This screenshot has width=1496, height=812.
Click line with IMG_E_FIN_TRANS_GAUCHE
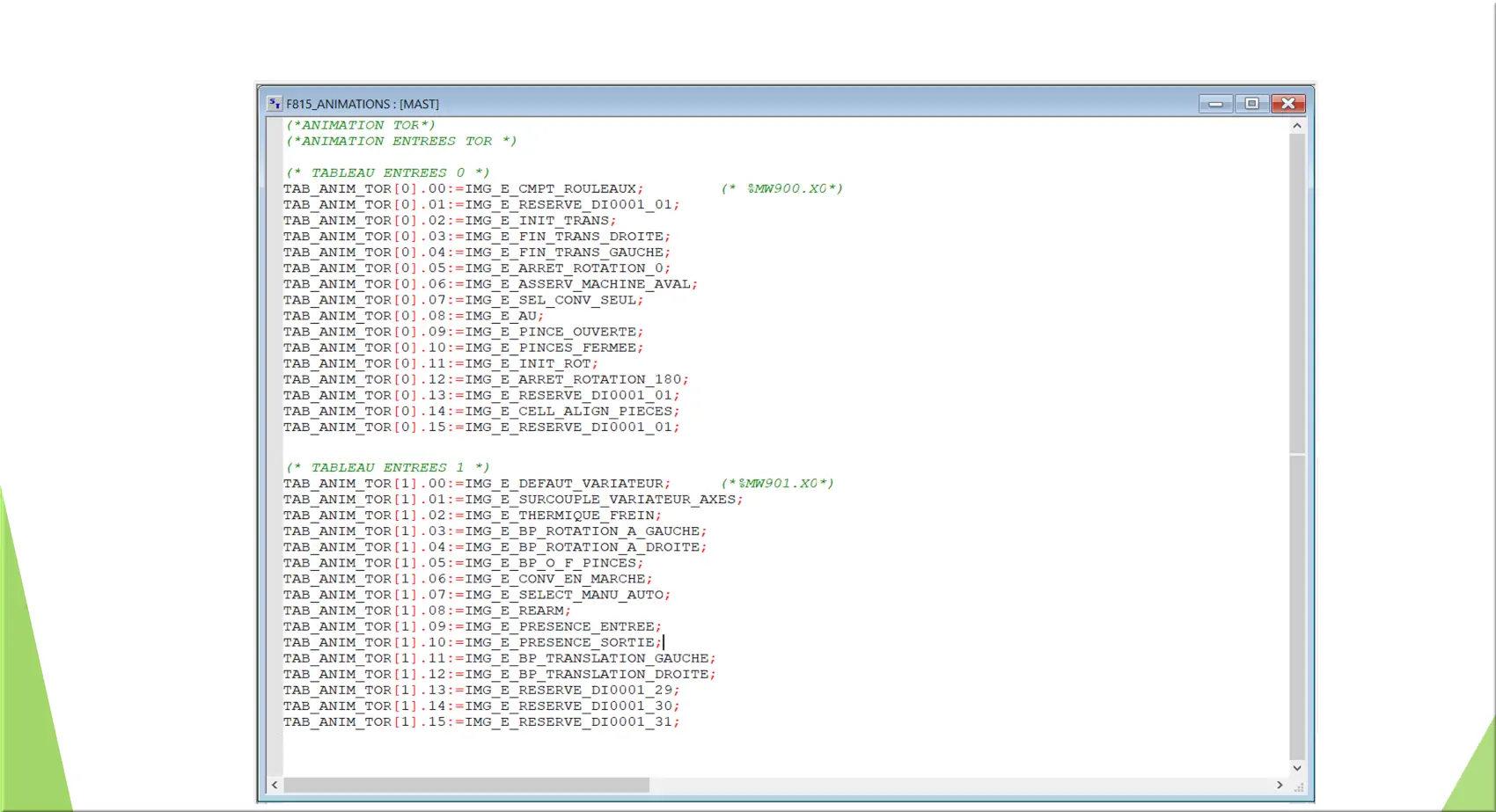tap(477, 252)
